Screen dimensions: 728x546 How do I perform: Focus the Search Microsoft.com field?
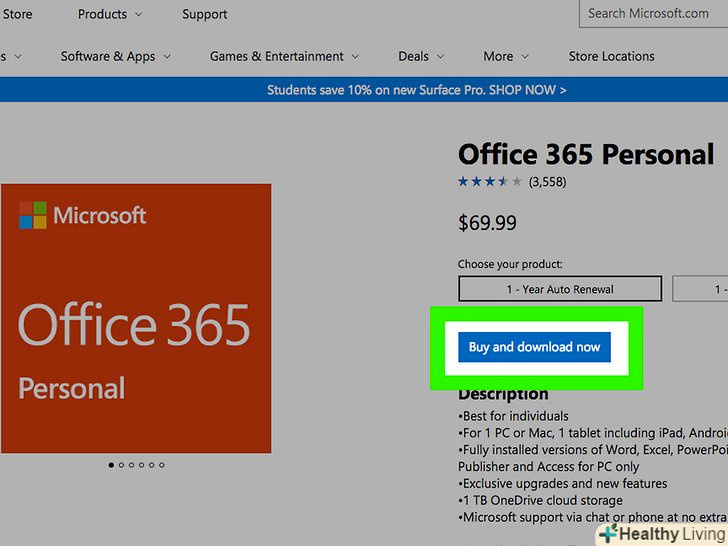coord(653,13)
